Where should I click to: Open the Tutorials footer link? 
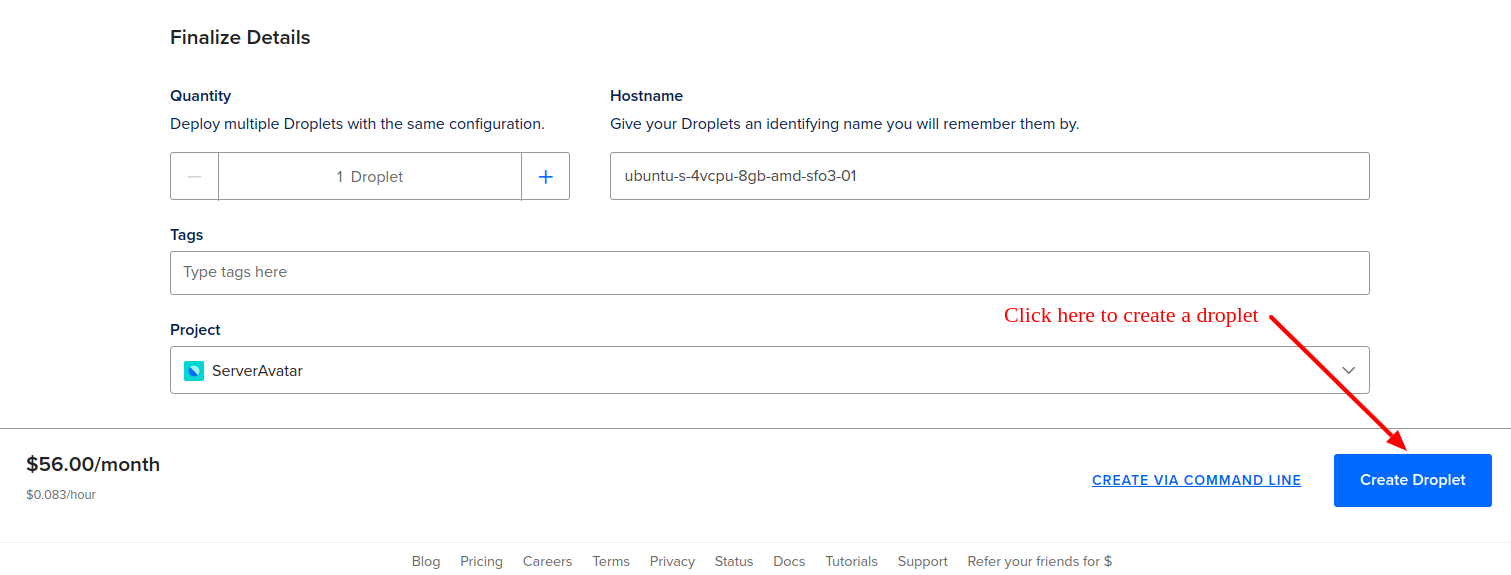point(851,561)
